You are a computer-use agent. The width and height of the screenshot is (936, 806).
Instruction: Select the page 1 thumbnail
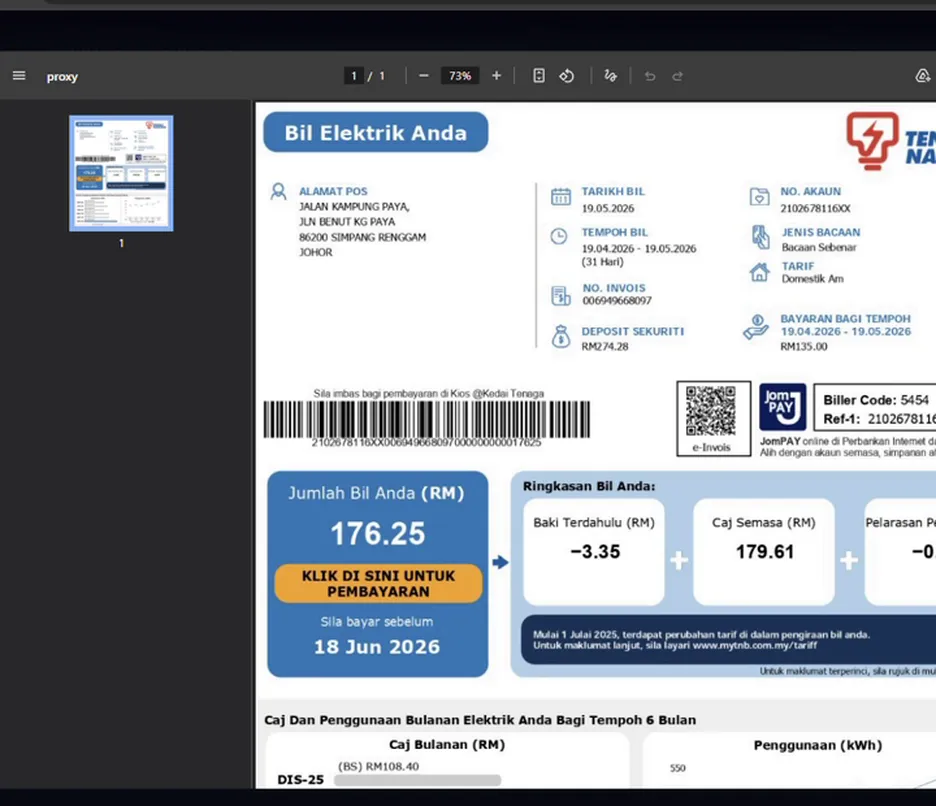(121, 173)
